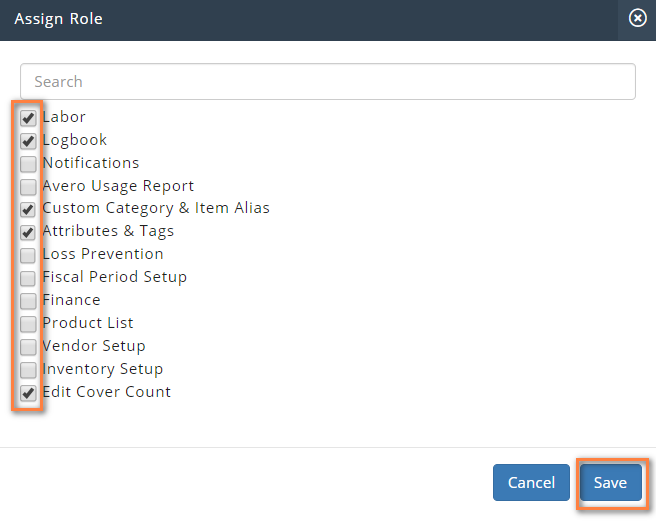The image size is (656, 532).
Task: Check the Avero Usage Report box
Action: point(28,187)
